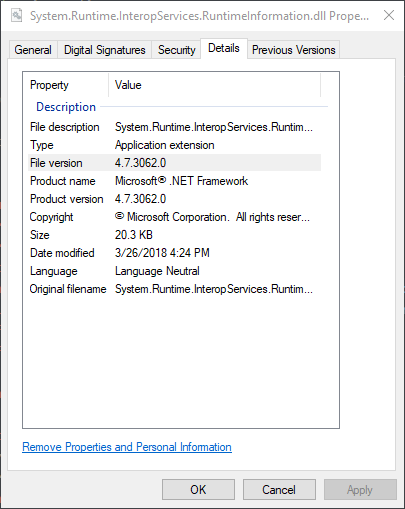
Task: Close the Properties dialog window
Action: point(389,15)
